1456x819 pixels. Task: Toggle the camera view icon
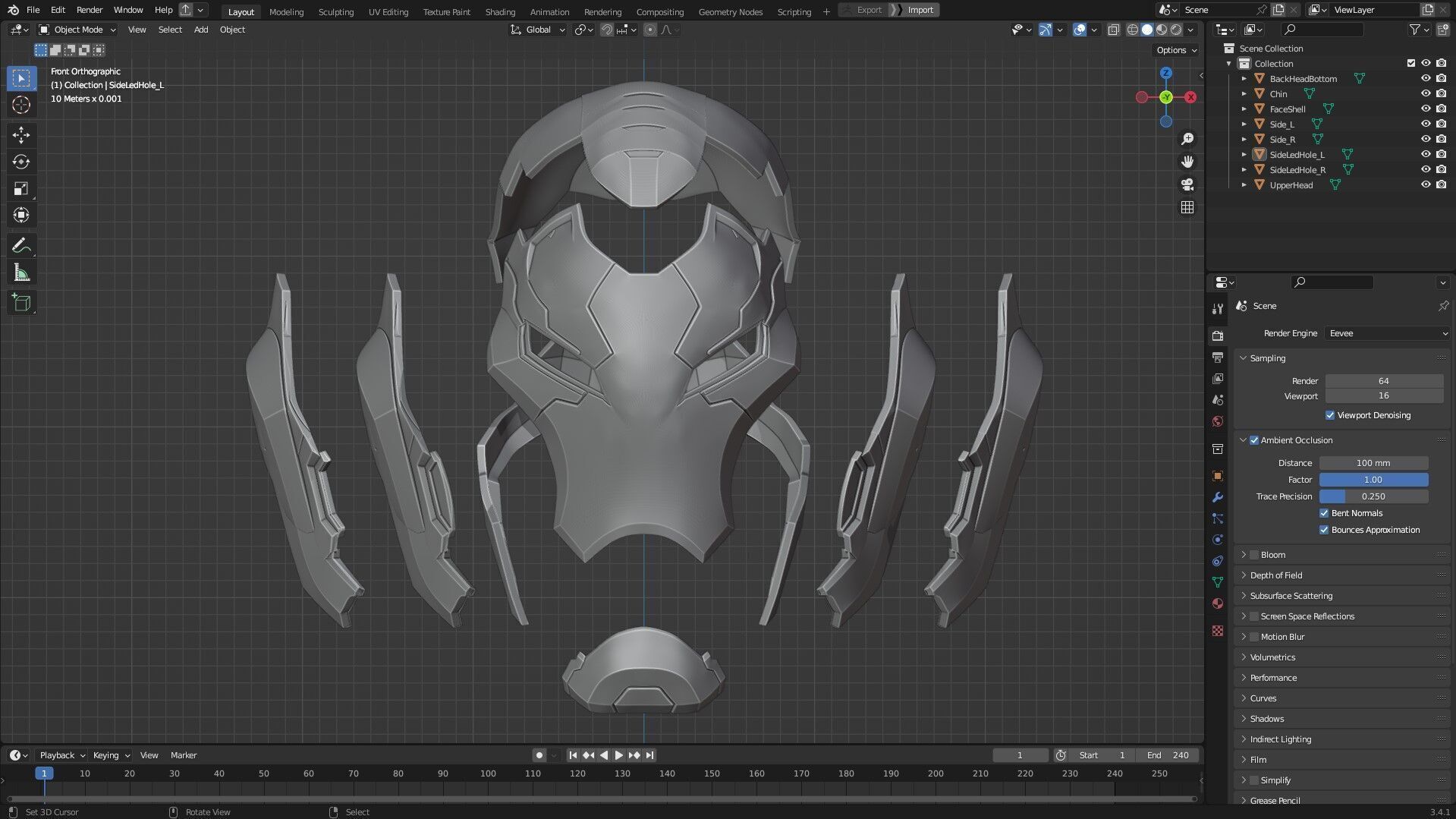coord(1187,184)
